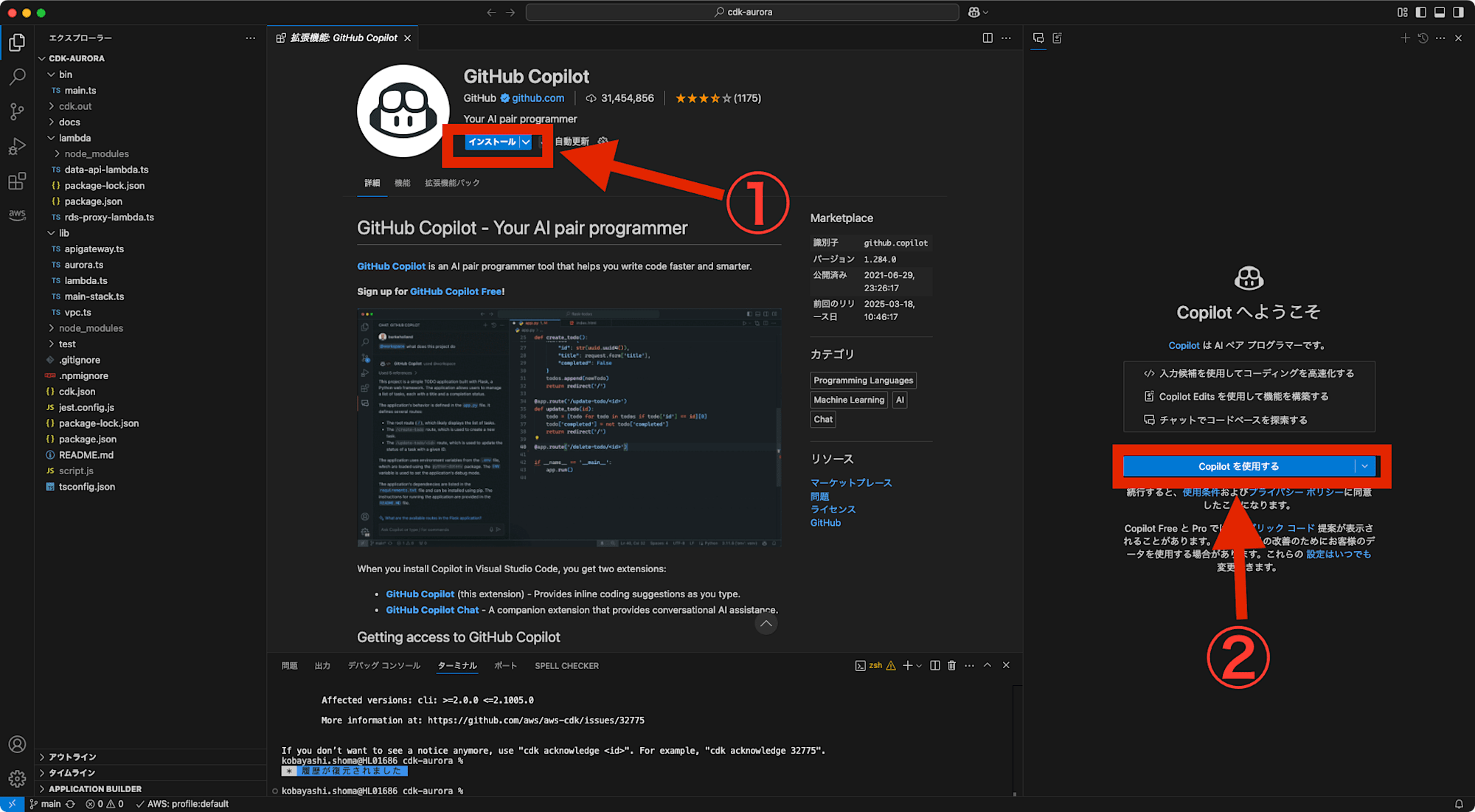Click the scroll-to-top arrow button
1475x812 pixels.
[766, 624]
